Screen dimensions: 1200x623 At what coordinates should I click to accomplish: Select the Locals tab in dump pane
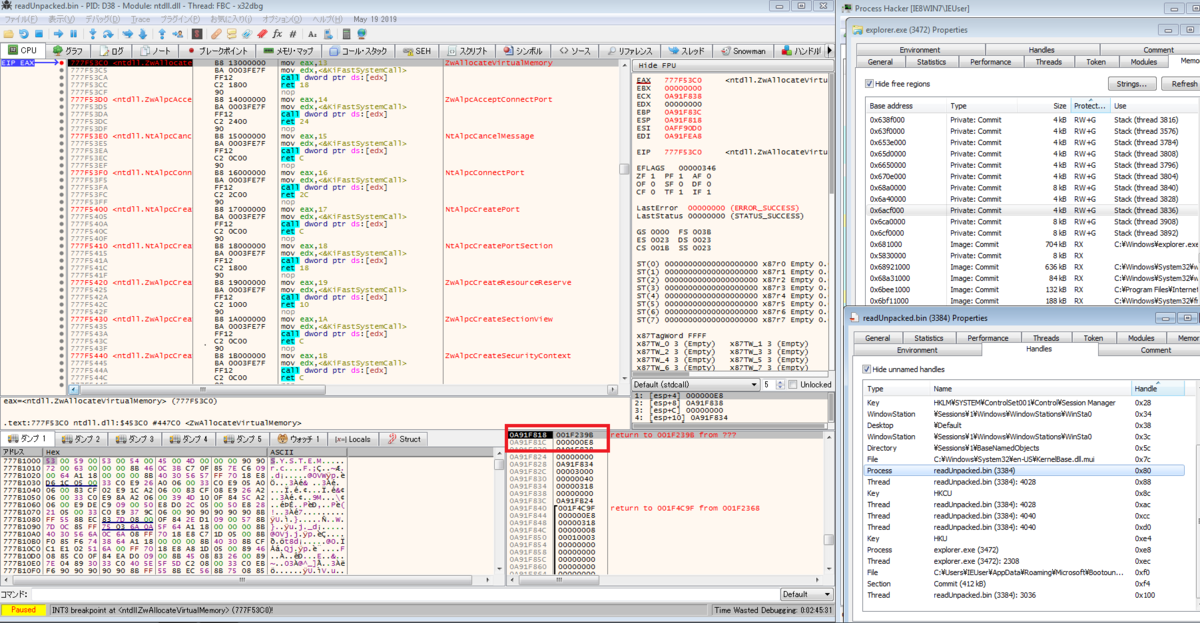pos(356,439)
